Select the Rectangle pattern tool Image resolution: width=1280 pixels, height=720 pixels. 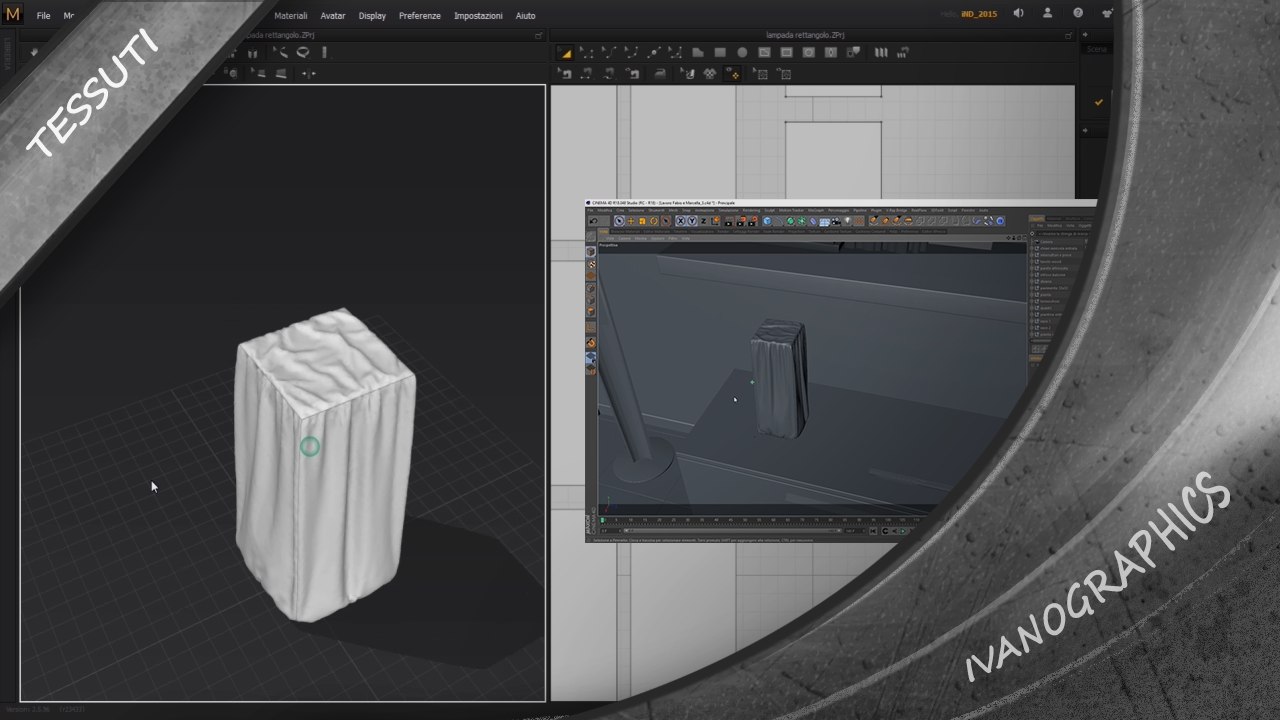click(719, 53)
